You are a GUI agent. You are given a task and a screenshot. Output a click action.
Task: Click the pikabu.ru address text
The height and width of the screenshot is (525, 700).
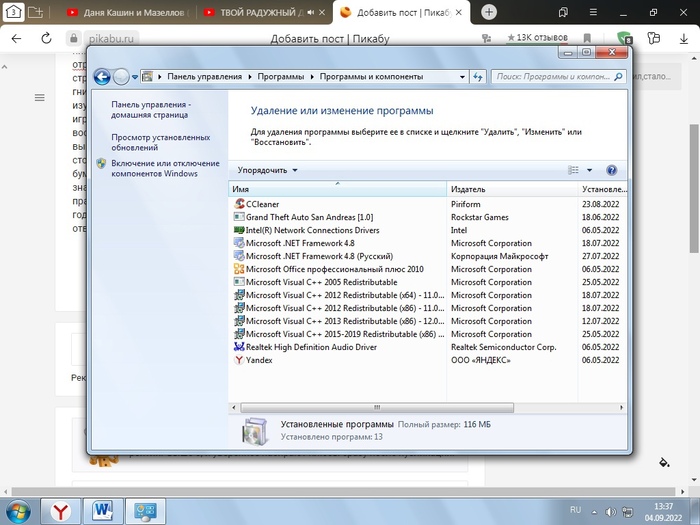(111, 38)
